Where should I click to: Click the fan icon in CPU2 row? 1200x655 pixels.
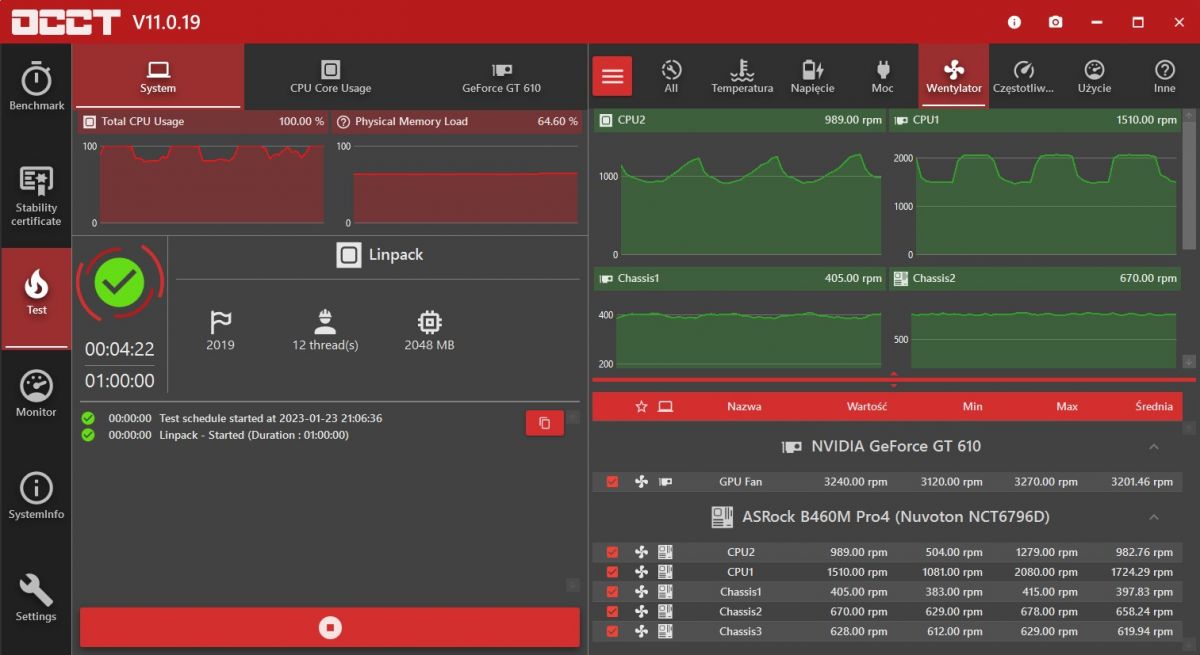[641, 552]
